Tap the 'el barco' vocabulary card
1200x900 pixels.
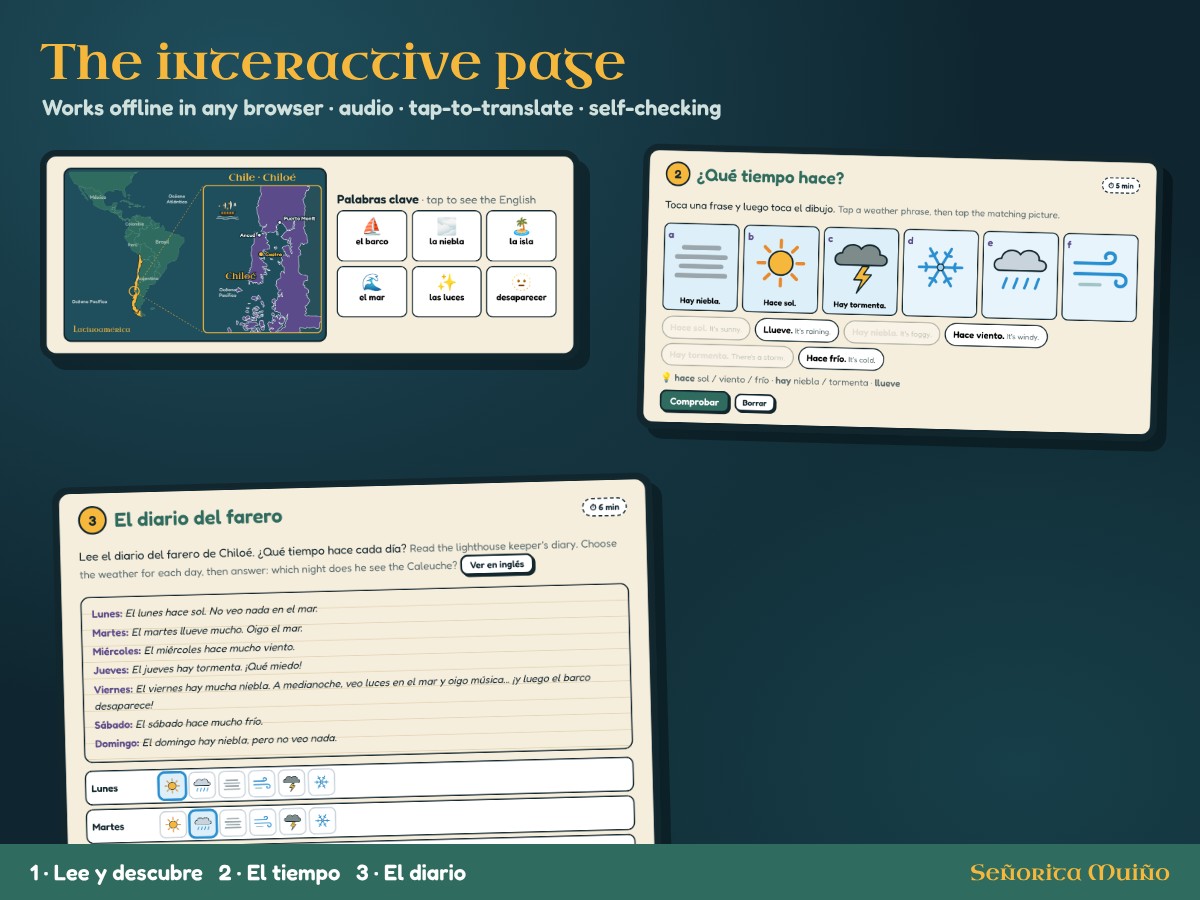(372, 236)
